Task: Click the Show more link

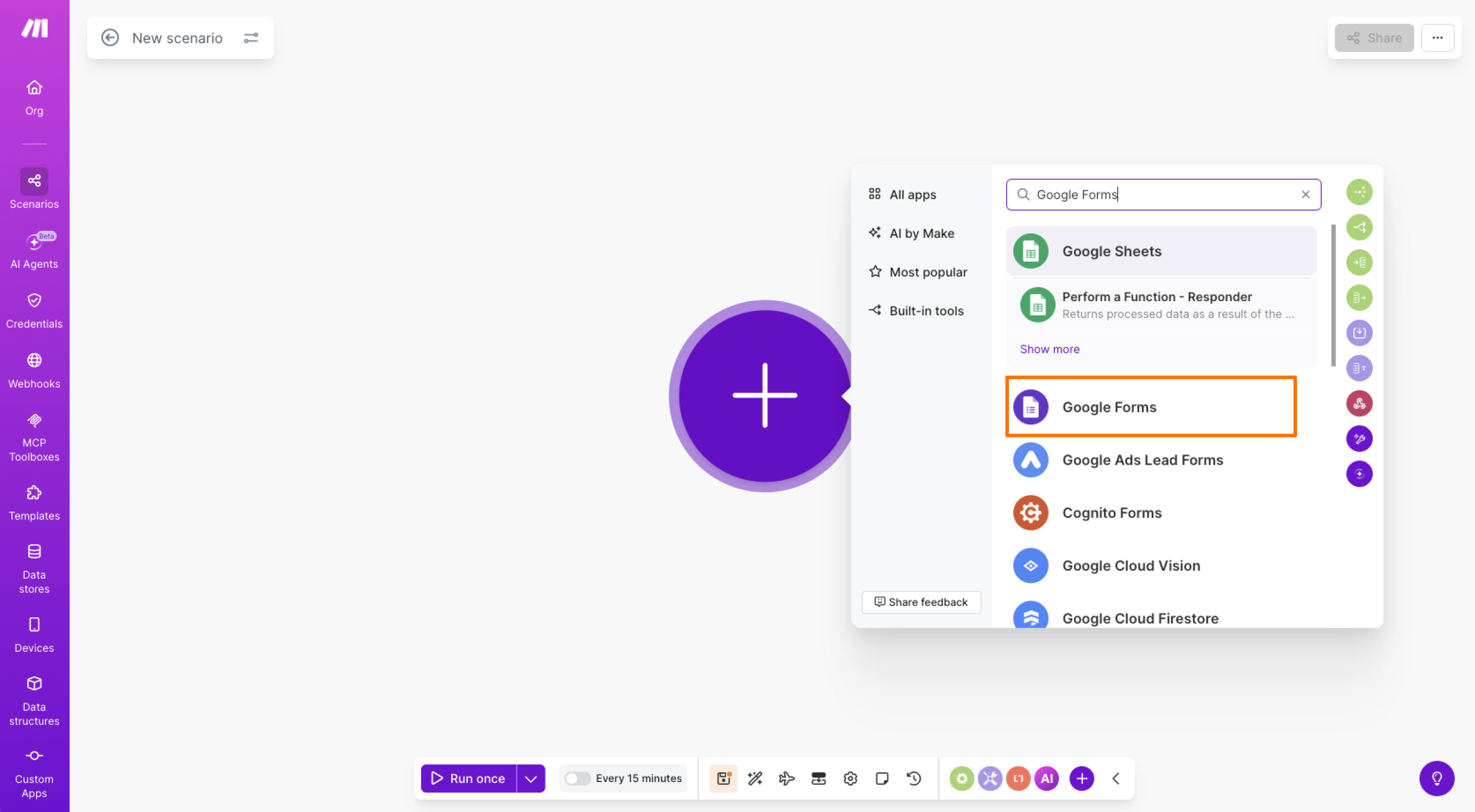Action: click(x=1049, y=349)
